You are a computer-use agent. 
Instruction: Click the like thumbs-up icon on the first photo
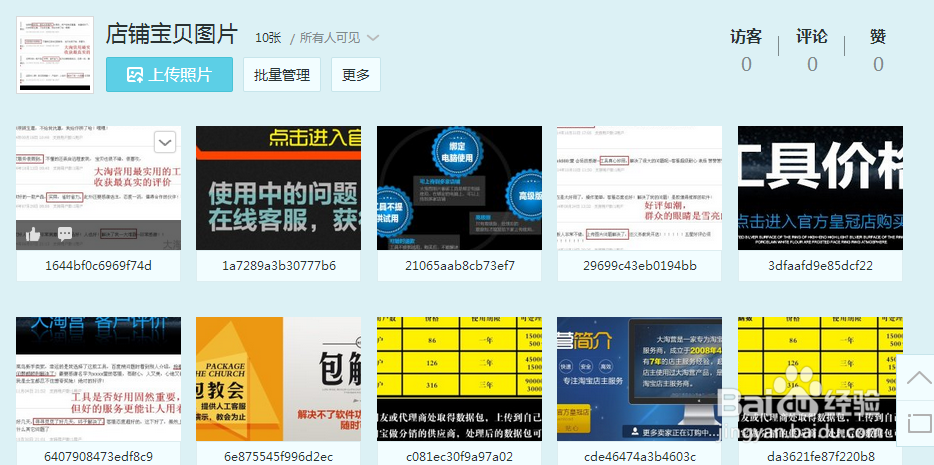[x=33, y=234]
